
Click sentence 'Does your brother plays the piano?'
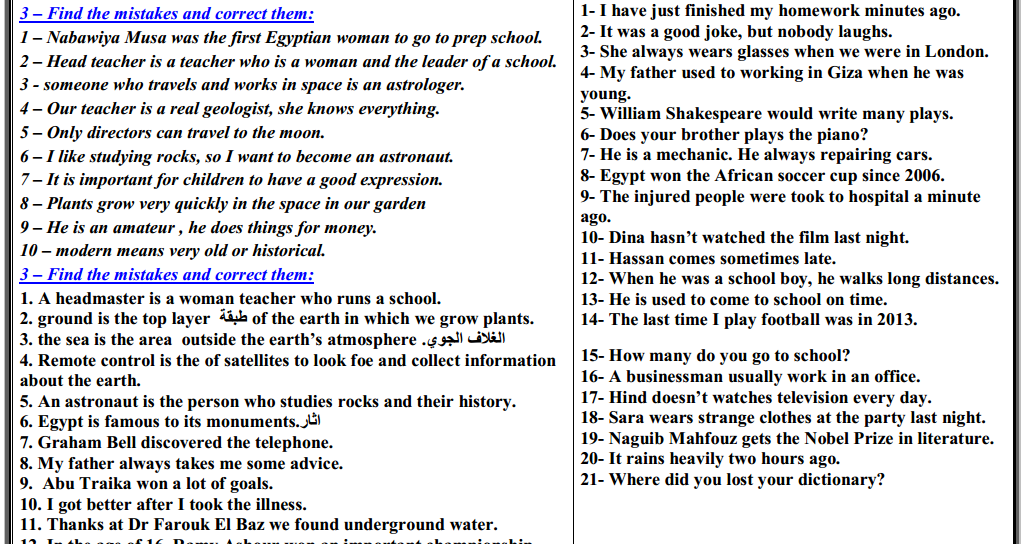tap(724, 135)
